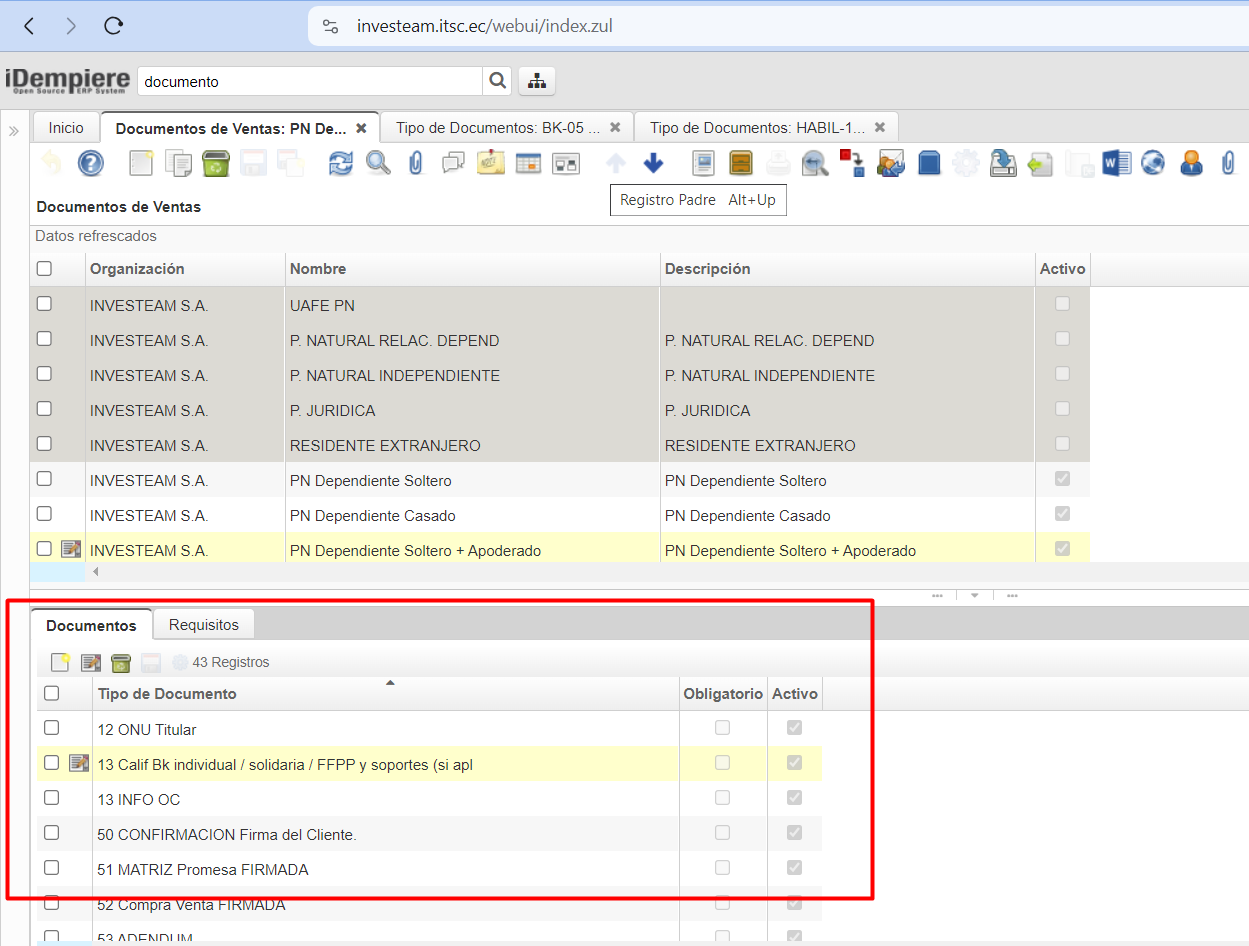The width and height of the screenshot is (1249, 946).
Task: Click the toolbar Grid Toggle table icon
Action: (x=528, y=163)
